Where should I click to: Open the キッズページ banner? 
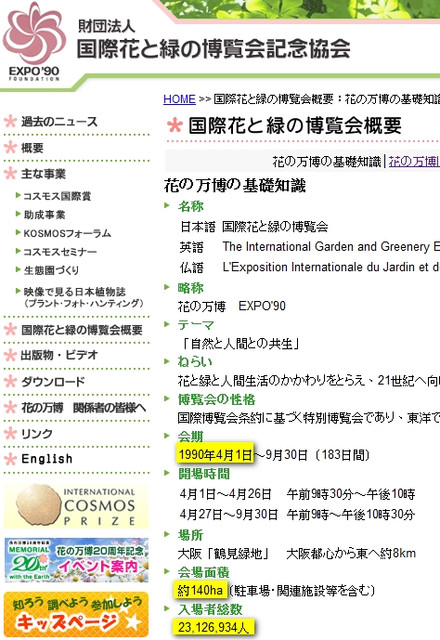point(76,615)
